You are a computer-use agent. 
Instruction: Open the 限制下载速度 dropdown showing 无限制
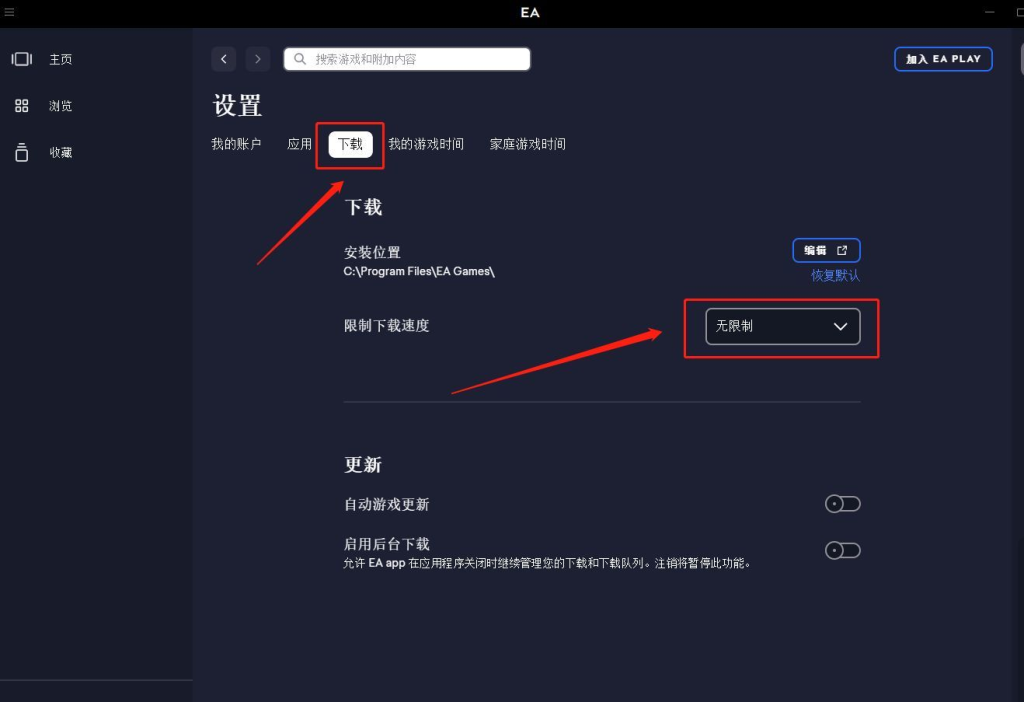(783, 327)
